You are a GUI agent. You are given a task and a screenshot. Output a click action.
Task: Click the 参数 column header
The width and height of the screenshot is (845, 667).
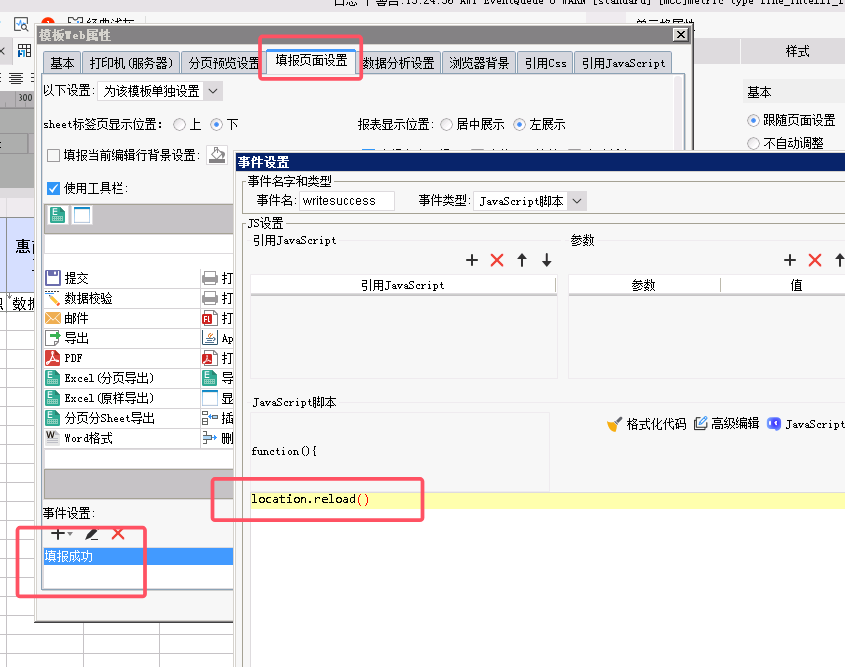click(x=644, y=285)
